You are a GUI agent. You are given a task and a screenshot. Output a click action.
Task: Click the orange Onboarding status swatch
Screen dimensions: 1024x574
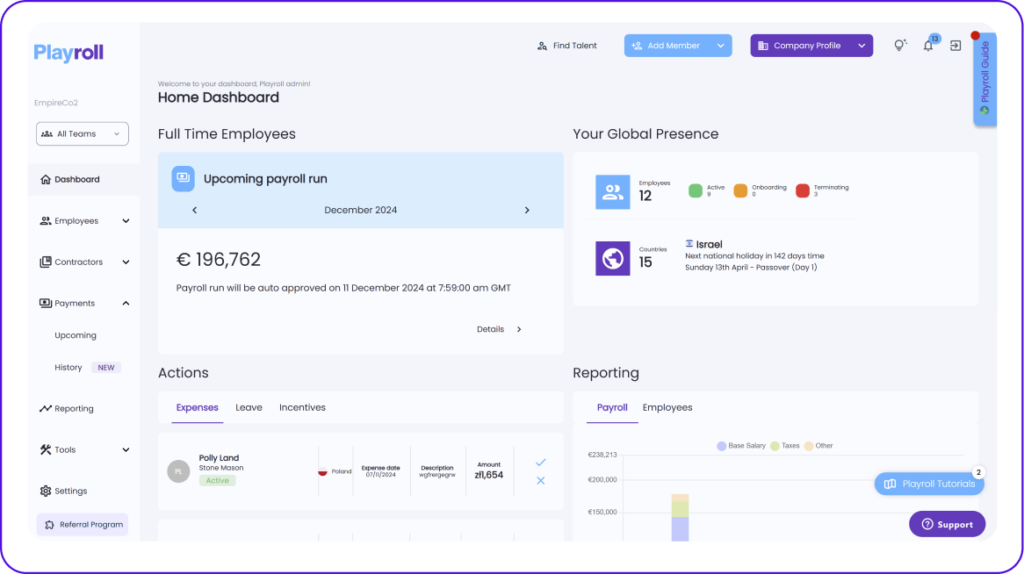point(740,191)
